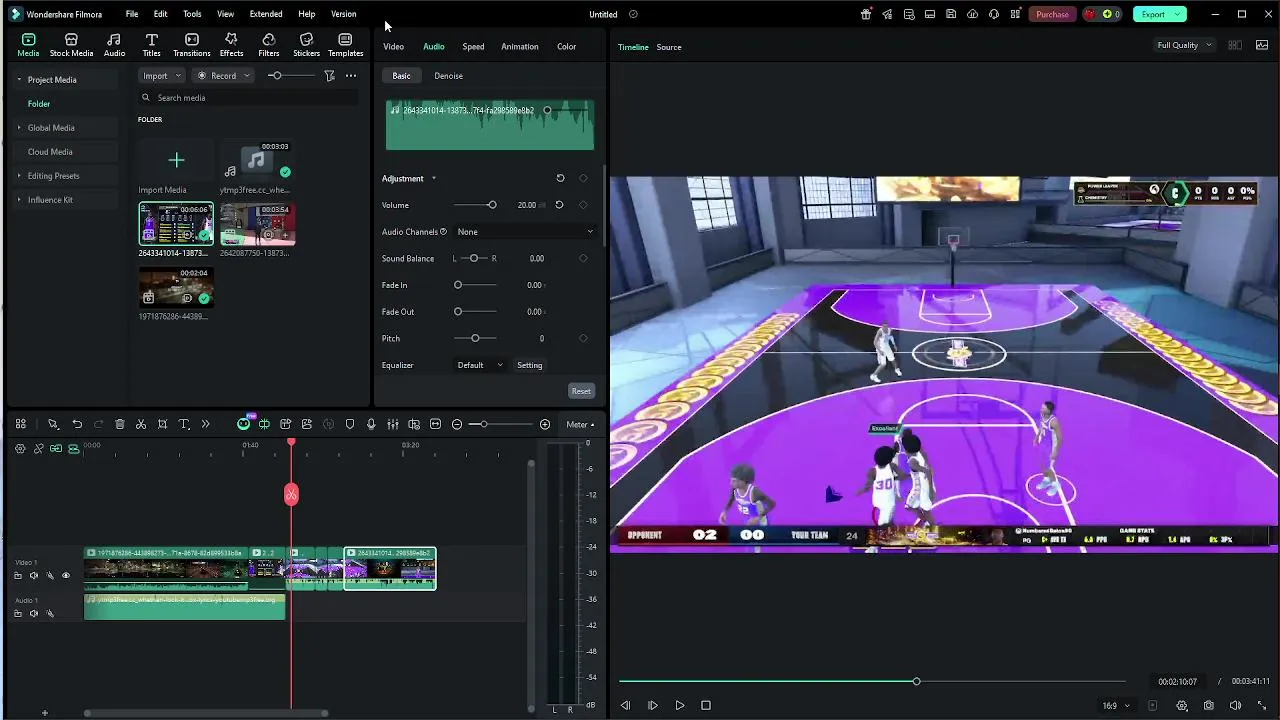Click the Reset button in audio panel
This screenshot has width=1280, height=720.
tap(581, 391)
